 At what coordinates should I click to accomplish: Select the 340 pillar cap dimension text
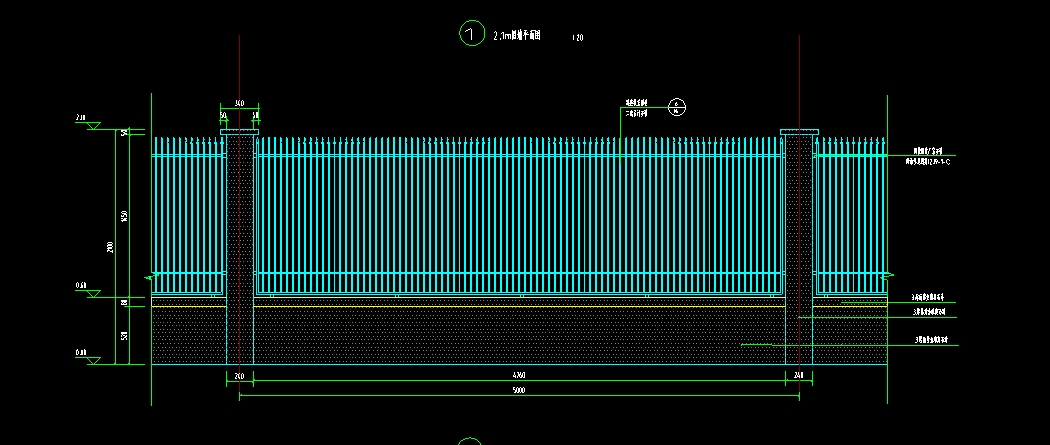click(239, 104)
